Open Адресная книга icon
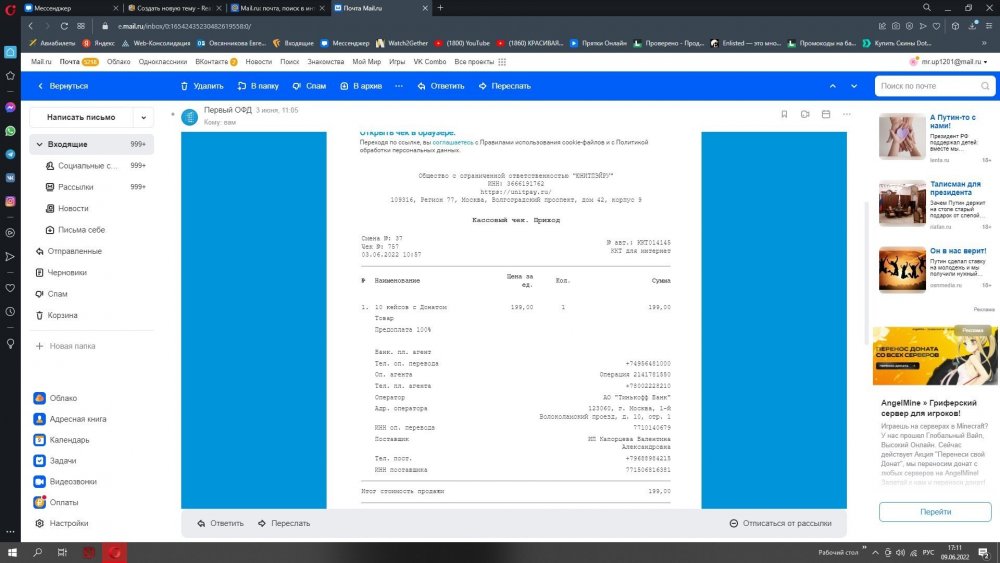The width and height of the screenshot is (1000, 563). pyautogui.click(x=40, y=419)
